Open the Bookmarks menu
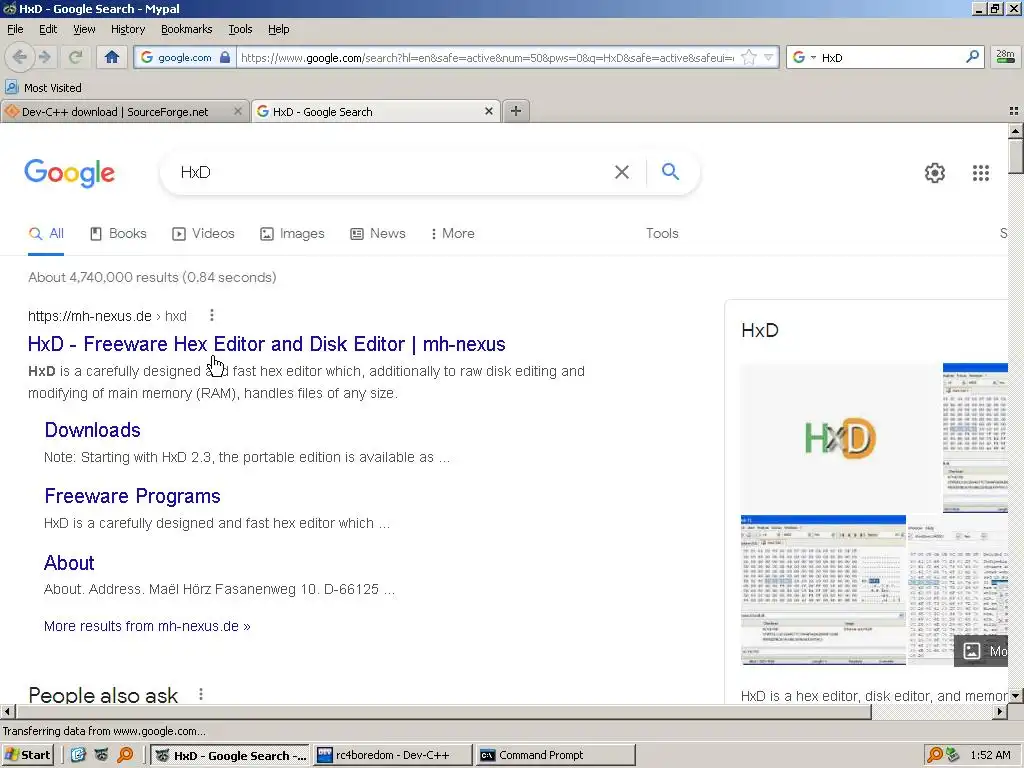The height and width of the screenshot is (768, 1024). 187,29
